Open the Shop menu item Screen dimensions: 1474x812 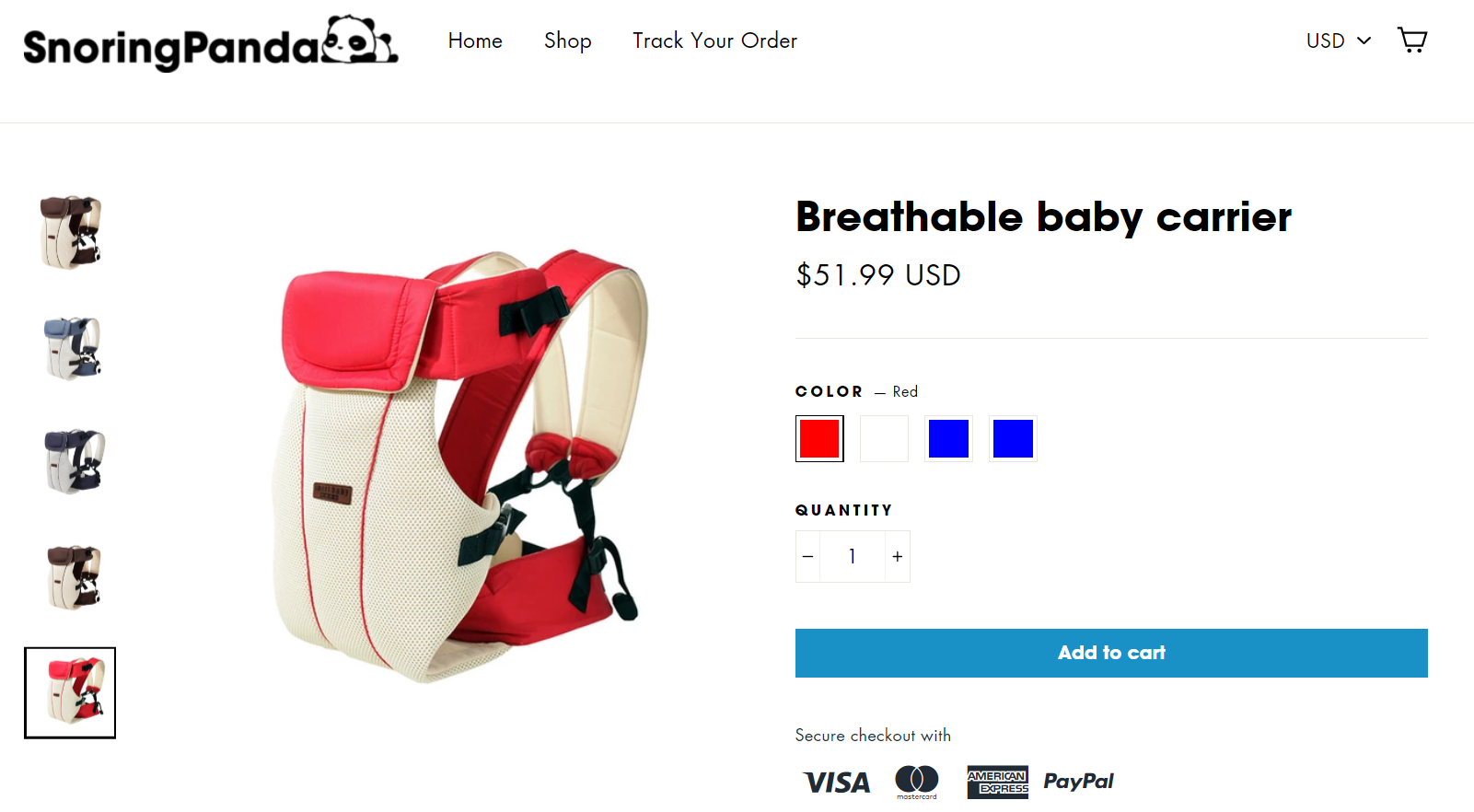click(x=568, y=41)
